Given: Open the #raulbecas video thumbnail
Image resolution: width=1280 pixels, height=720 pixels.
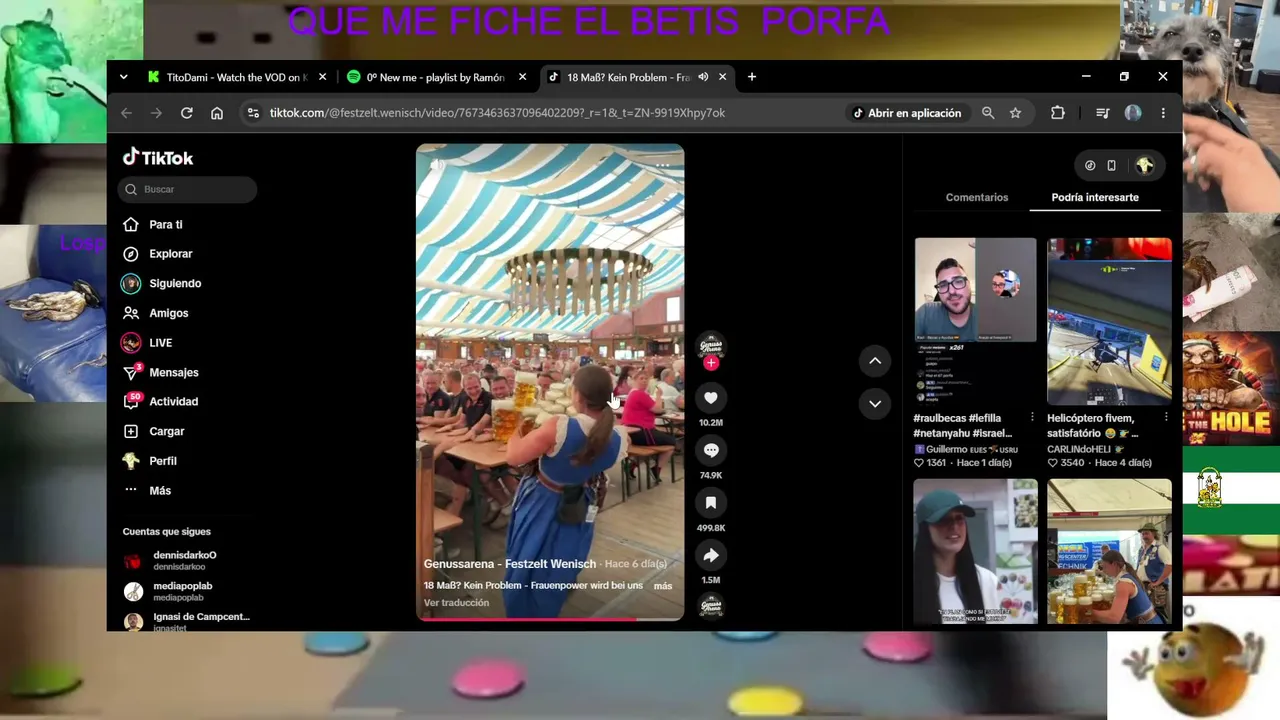Looking at the screenshot, I should pos(975,321).
